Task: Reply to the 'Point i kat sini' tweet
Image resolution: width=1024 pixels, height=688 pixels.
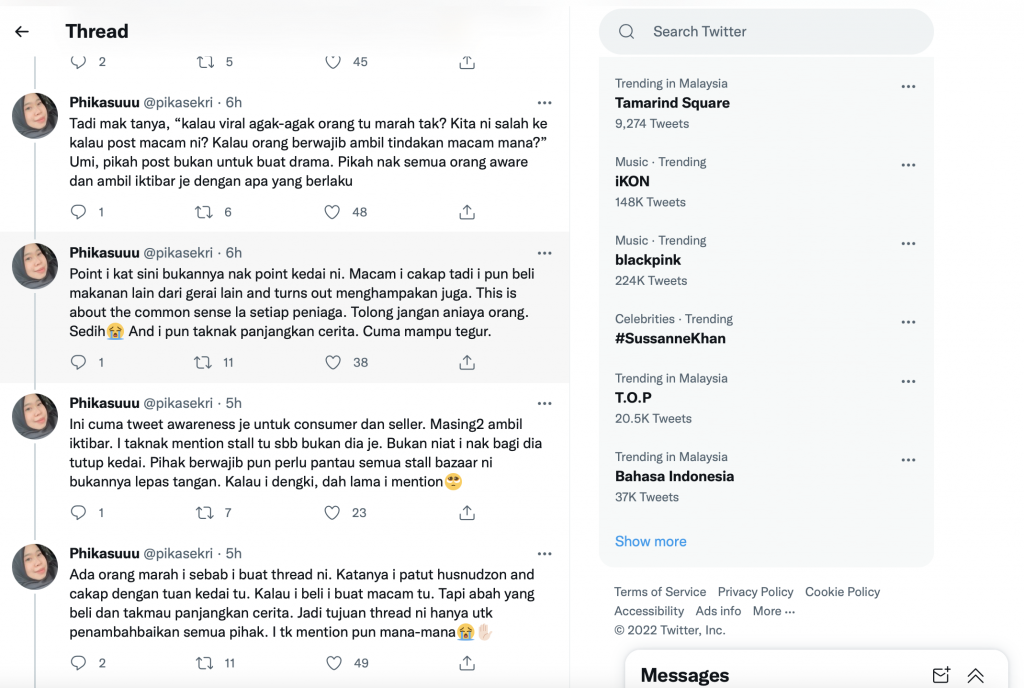Action: tap(79, 362)
